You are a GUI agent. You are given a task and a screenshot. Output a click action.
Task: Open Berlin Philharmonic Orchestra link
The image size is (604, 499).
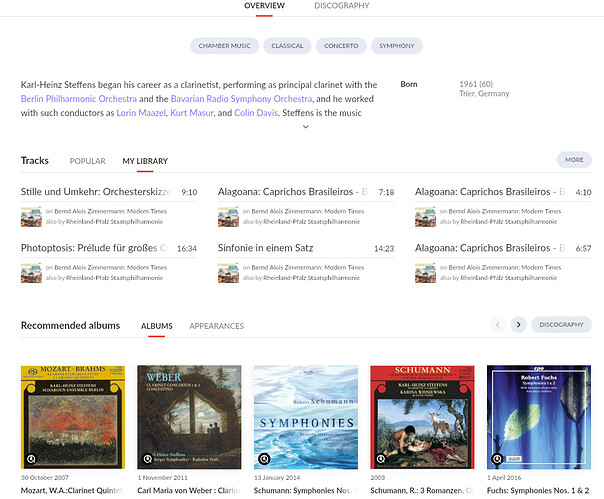[x=79, y=99]
